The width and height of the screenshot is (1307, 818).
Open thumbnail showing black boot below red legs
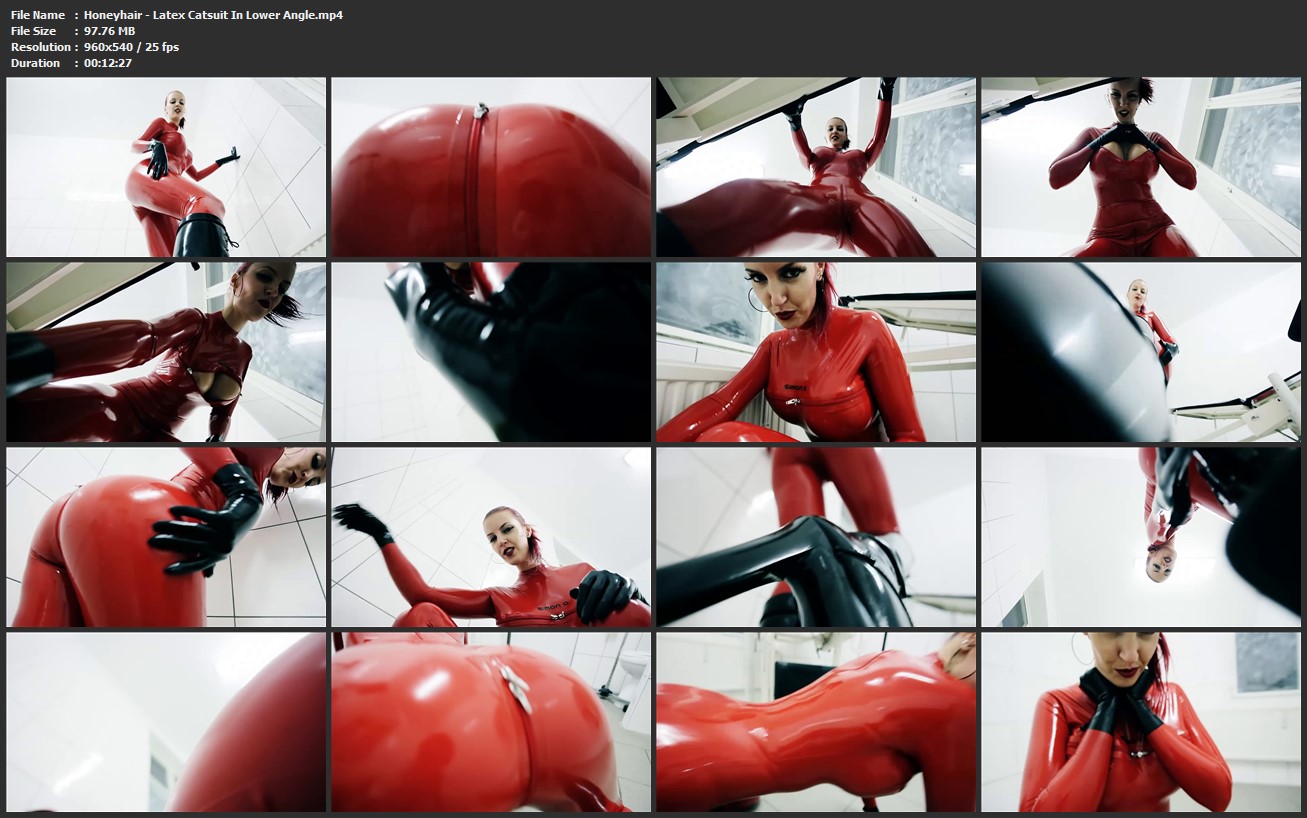pos(816,537)
